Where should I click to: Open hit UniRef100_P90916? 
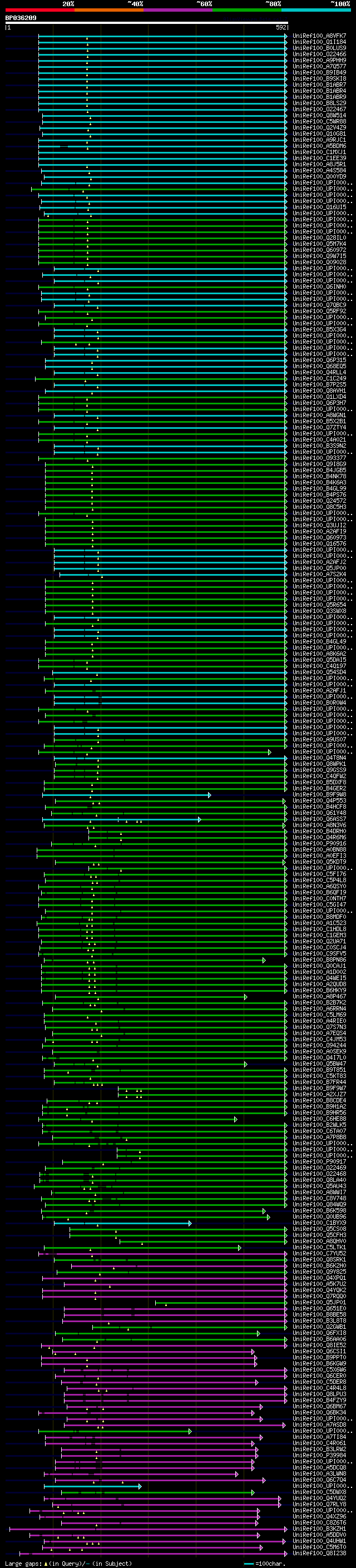(319, 844)
